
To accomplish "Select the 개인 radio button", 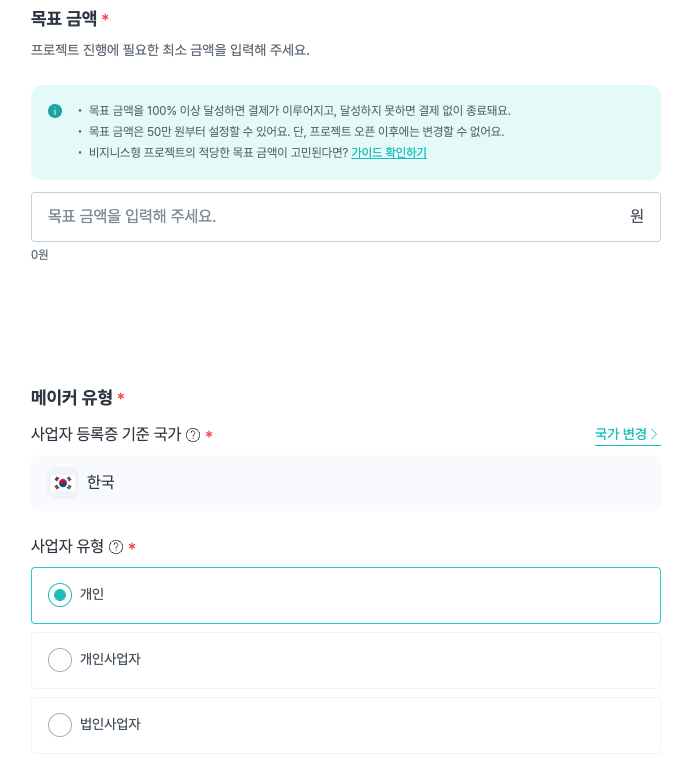I will [x=60, y=595].
